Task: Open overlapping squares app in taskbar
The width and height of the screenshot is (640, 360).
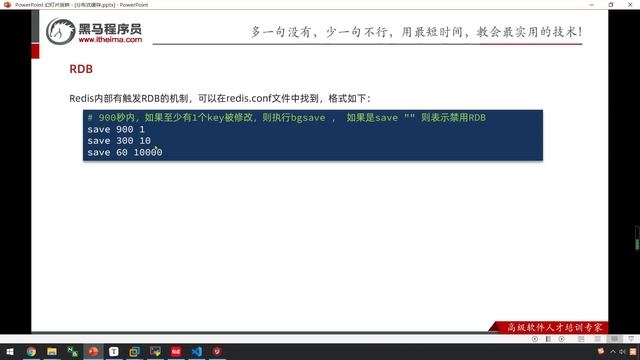Action: [134, 351]
